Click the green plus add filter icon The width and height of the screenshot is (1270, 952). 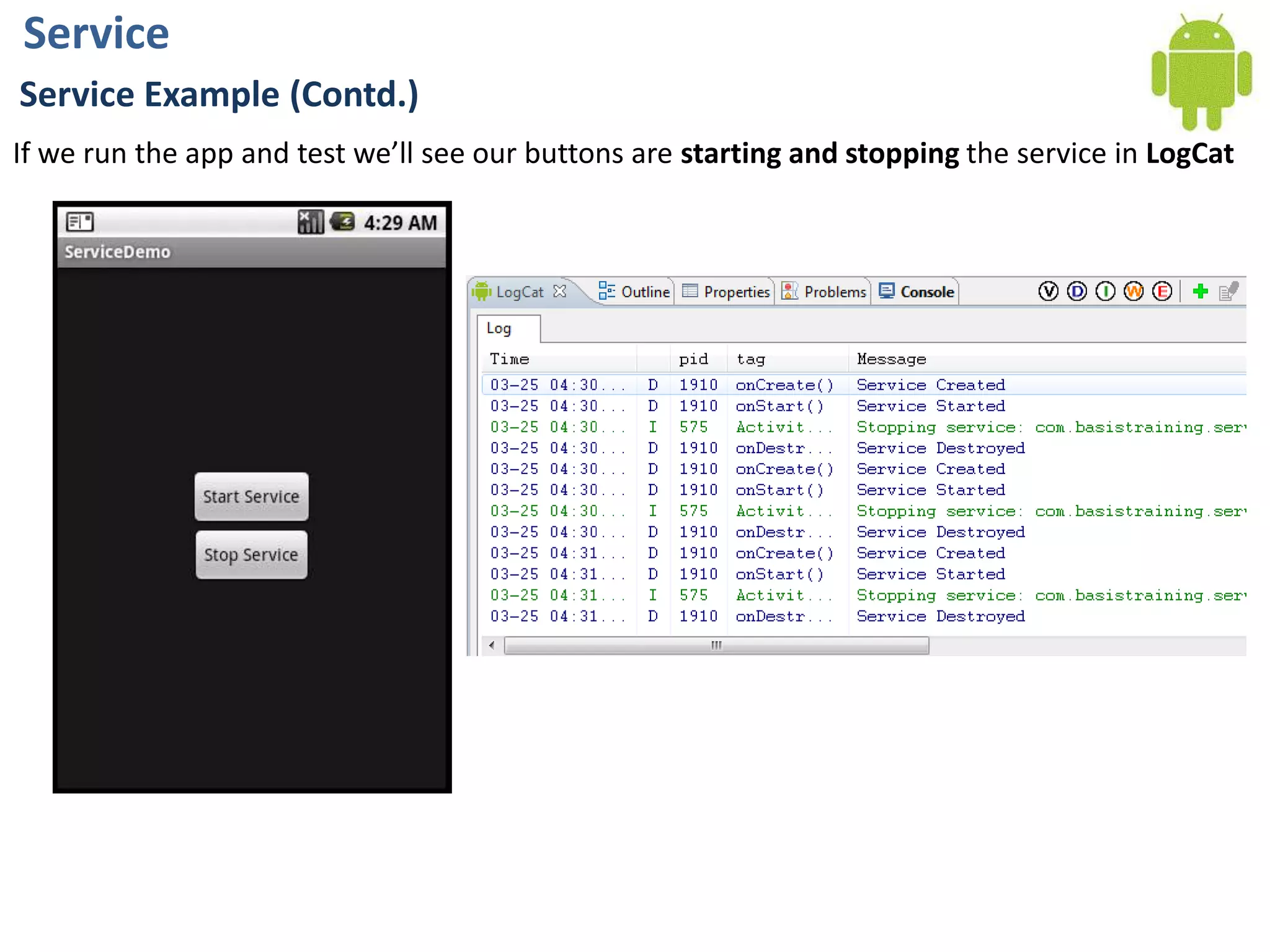click(x=1201, y=291)
